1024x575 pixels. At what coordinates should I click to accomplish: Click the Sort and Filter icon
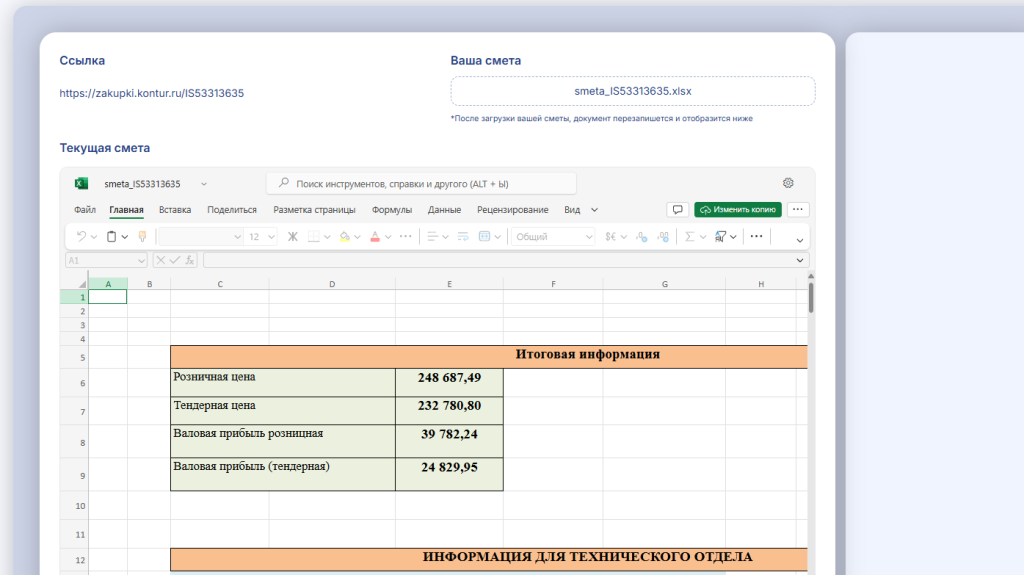(x=721, y=237)
